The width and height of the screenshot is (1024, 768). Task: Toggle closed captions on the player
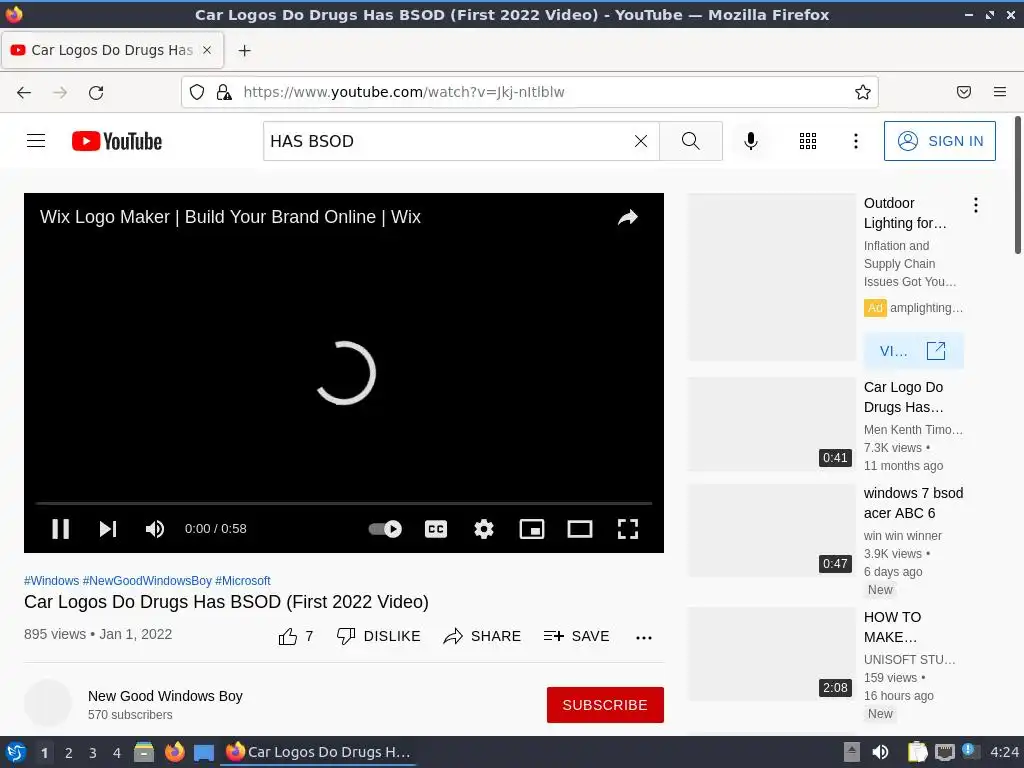pos(436,529)
